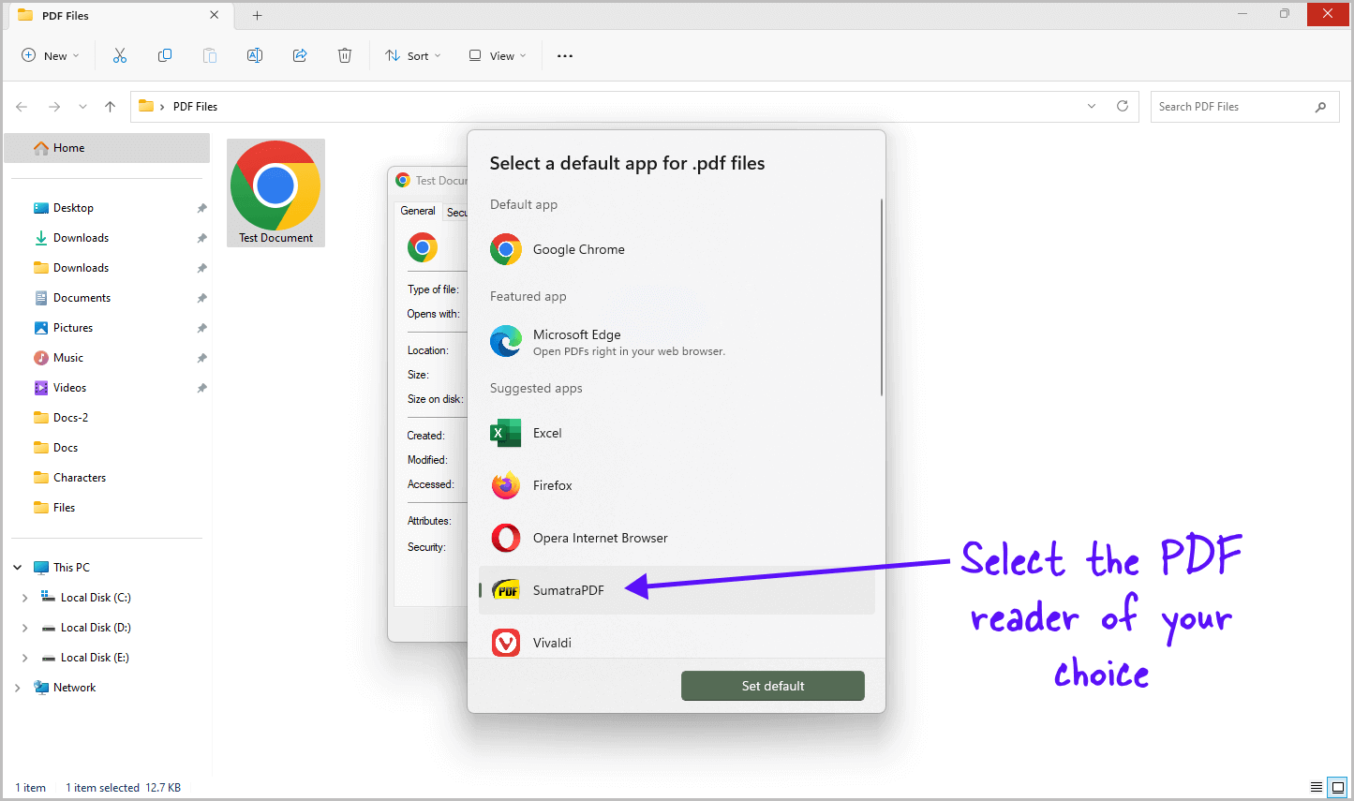Viewport: 1354px width, 801px height.
Task: Choose Opera Internet Browser
Action: (676, 538)
